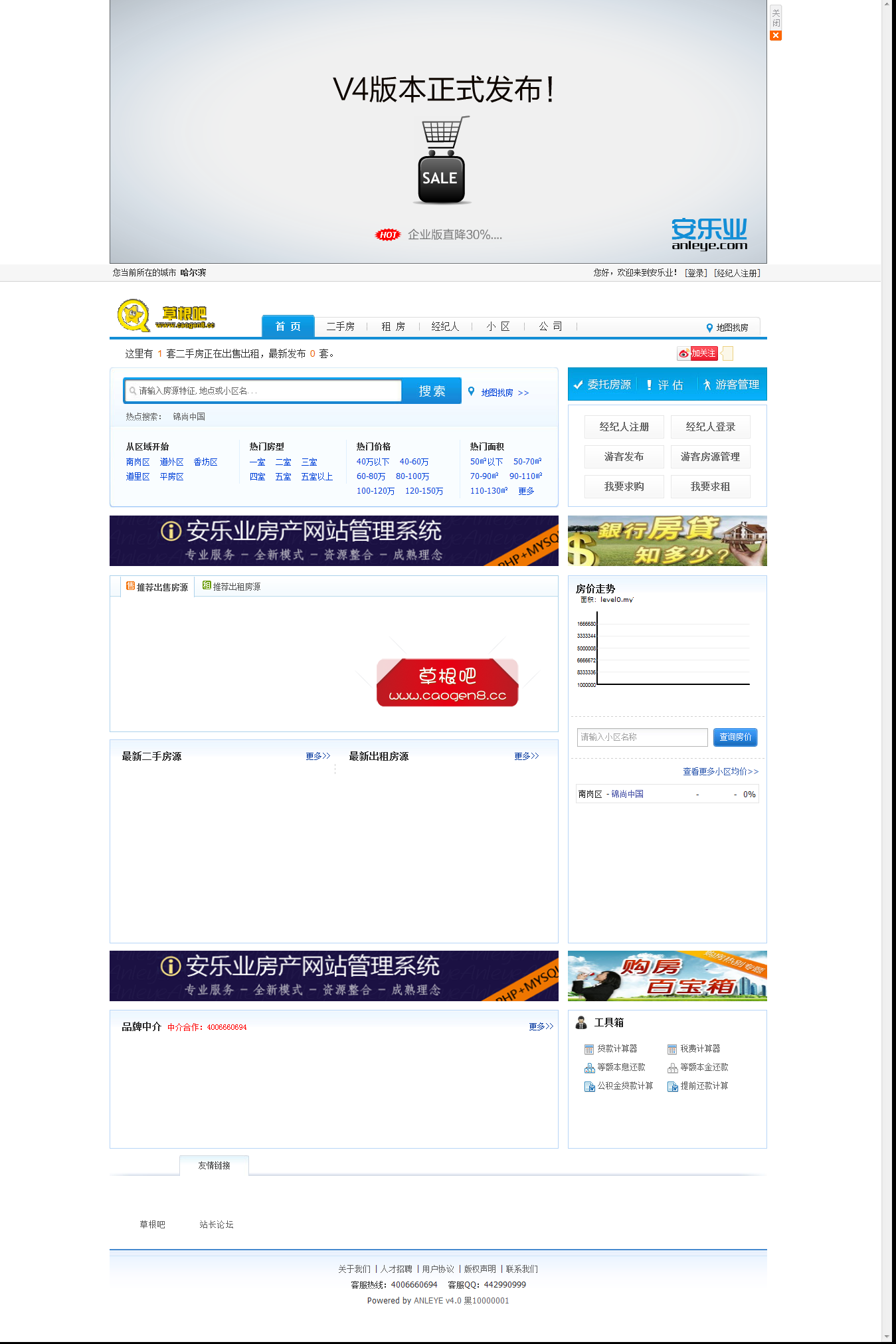Viewport: 896px width, 1344px height.
Task: Click the 购房百宝箱 banner
Action: [x=667, y=975]
